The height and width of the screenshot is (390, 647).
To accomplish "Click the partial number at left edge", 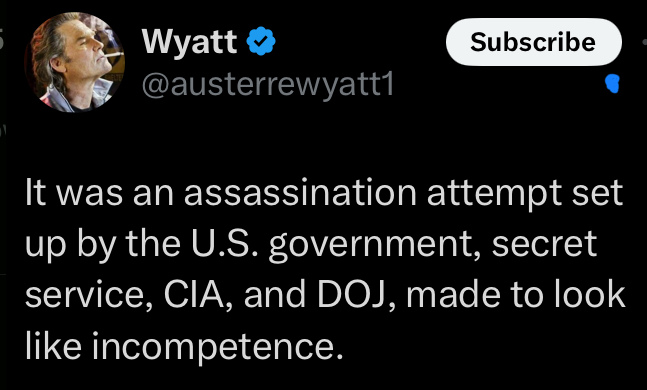I will (2, 41).
